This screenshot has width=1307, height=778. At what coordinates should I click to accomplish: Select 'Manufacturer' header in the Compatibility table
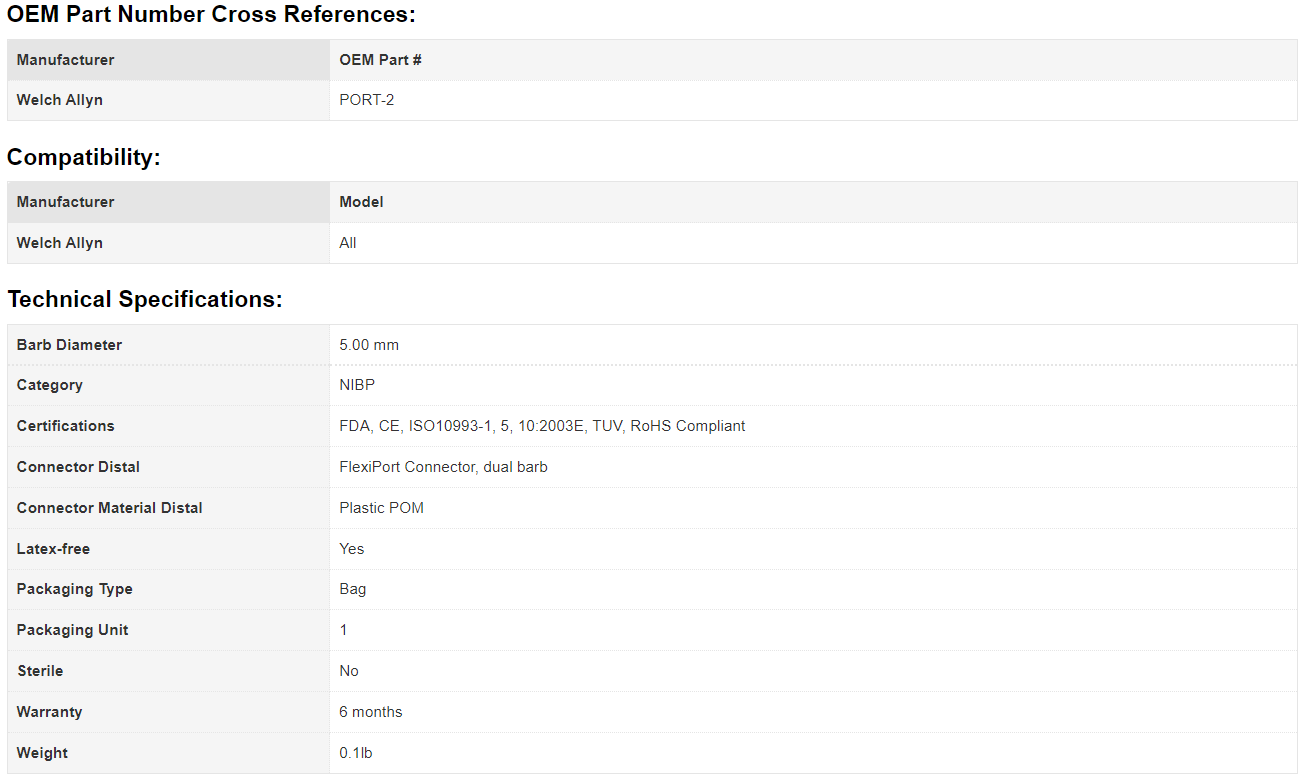[x=65, y=202]
